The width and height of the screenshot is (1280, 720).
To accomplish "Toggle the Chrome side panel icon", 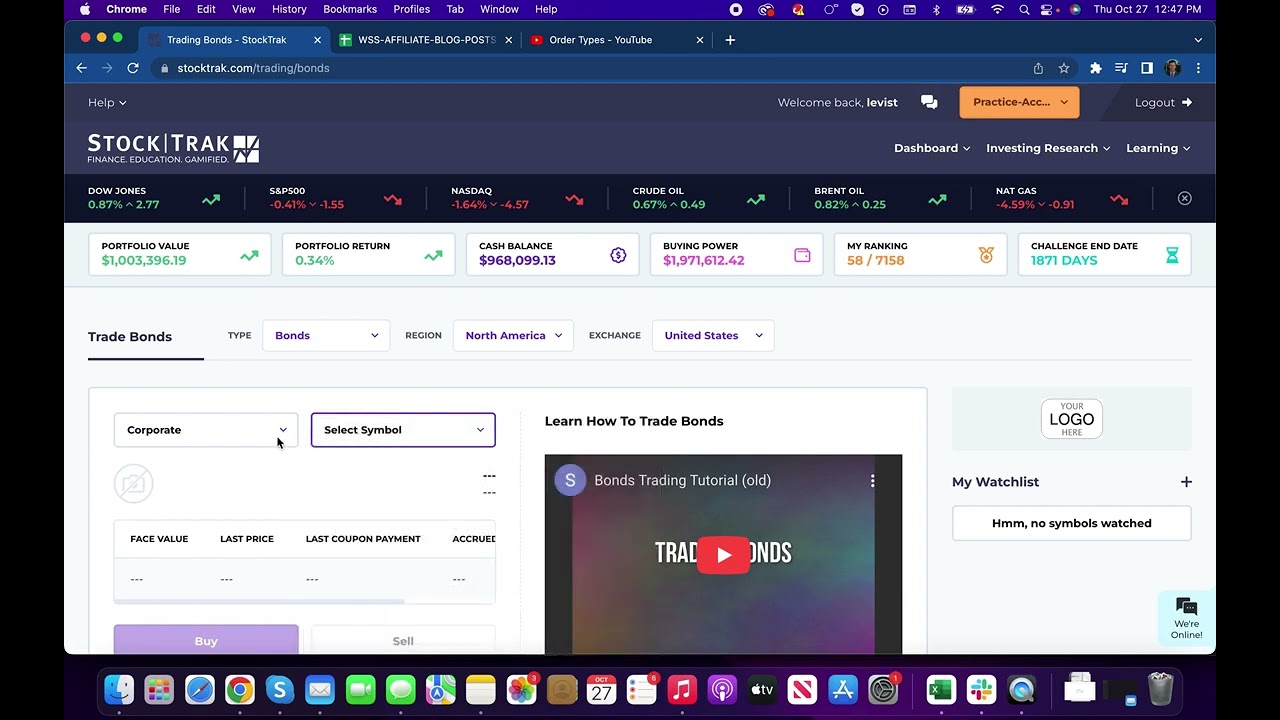I will pyautogui.click(x=1147, y=68).
